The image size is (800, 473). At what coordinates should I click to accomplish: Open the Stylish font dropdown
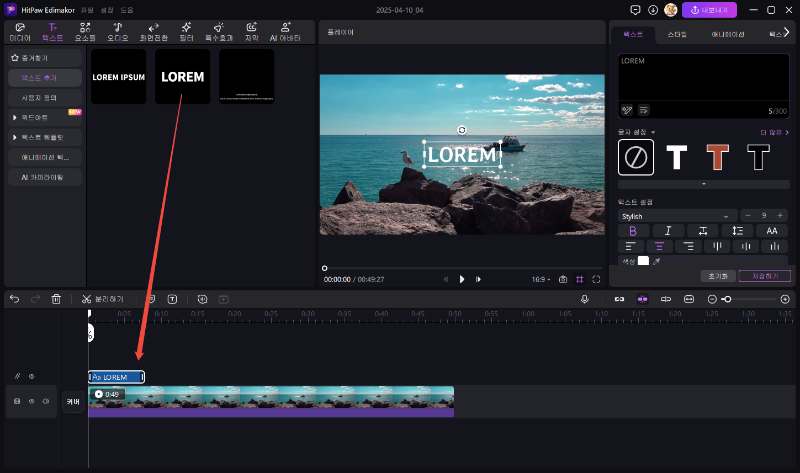coord(676,216)
